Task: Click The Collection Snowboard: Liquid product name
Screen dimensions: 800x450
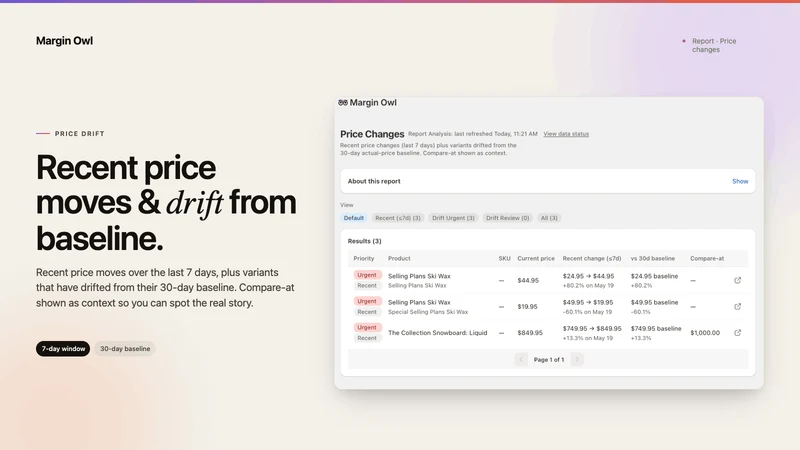Action: click(x=437, y=333)
